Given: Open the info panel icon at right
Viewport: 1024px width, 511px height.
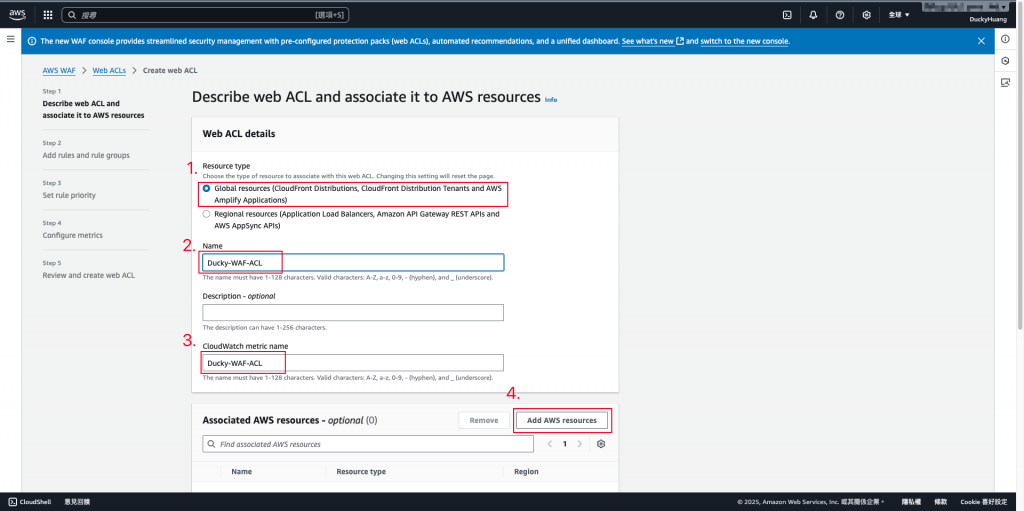Looking at the screenshot, I should click(1005, 40).
